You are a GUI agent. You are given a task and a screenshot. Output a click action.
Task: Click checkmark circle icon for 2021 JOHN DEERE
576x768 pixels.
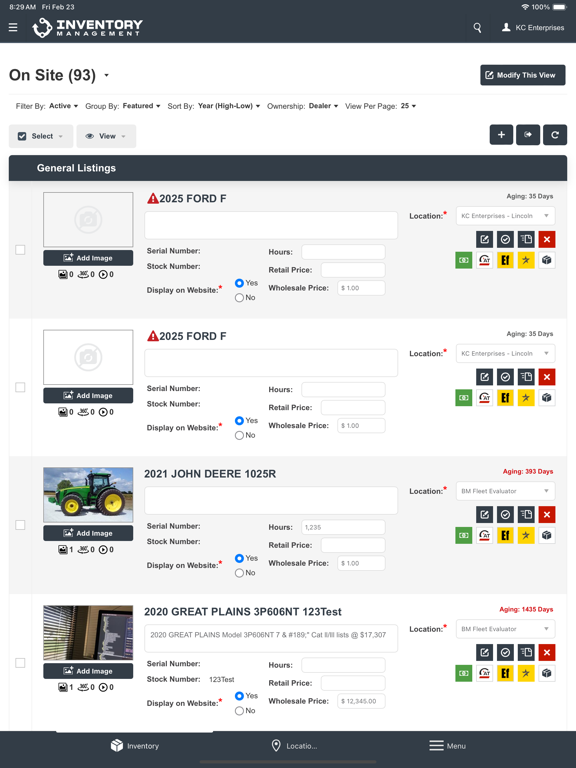tap(505, 514)
